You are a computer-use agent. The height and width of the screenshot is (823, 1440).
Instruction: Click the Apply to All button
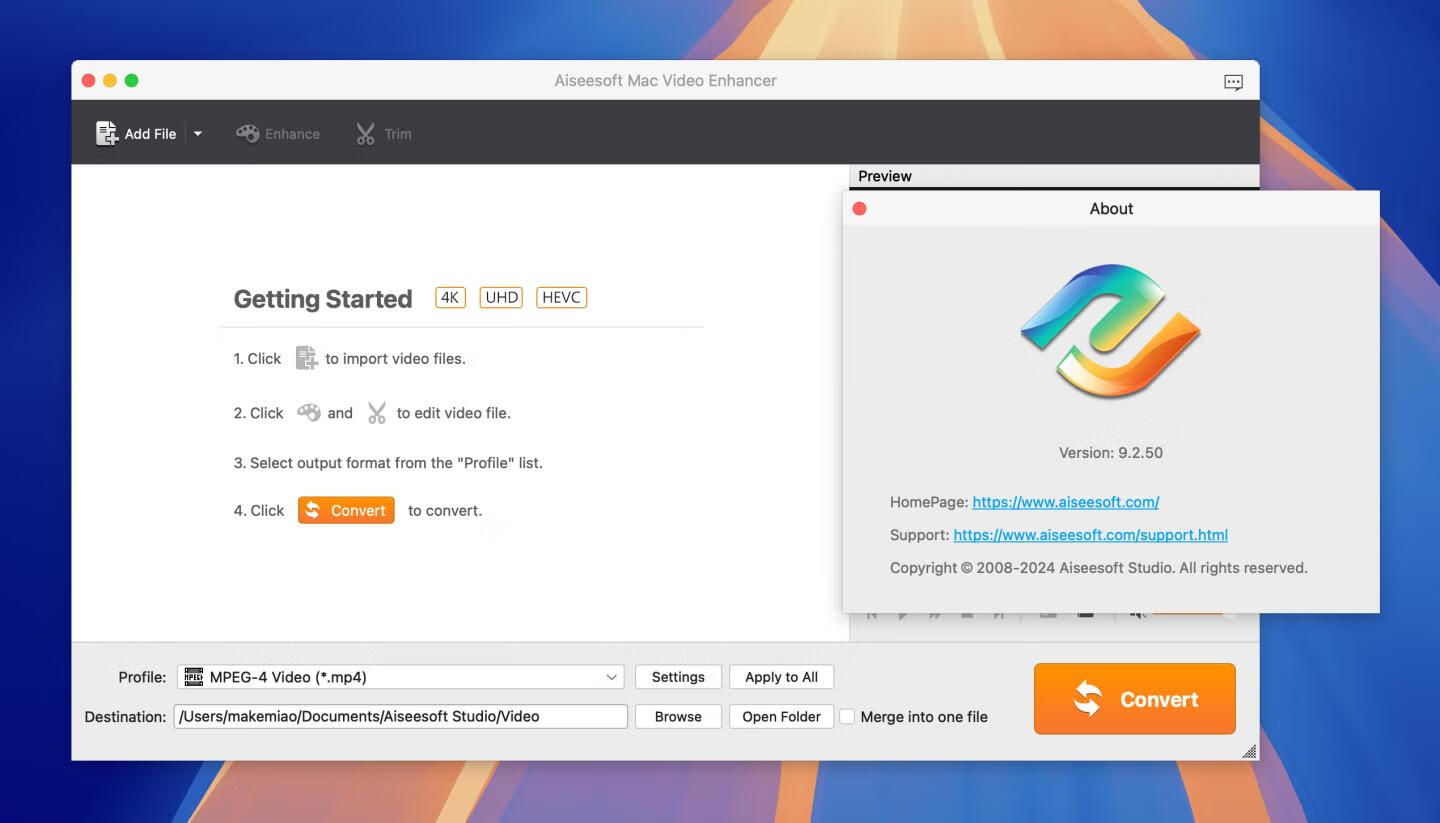(x=781, y=677)
